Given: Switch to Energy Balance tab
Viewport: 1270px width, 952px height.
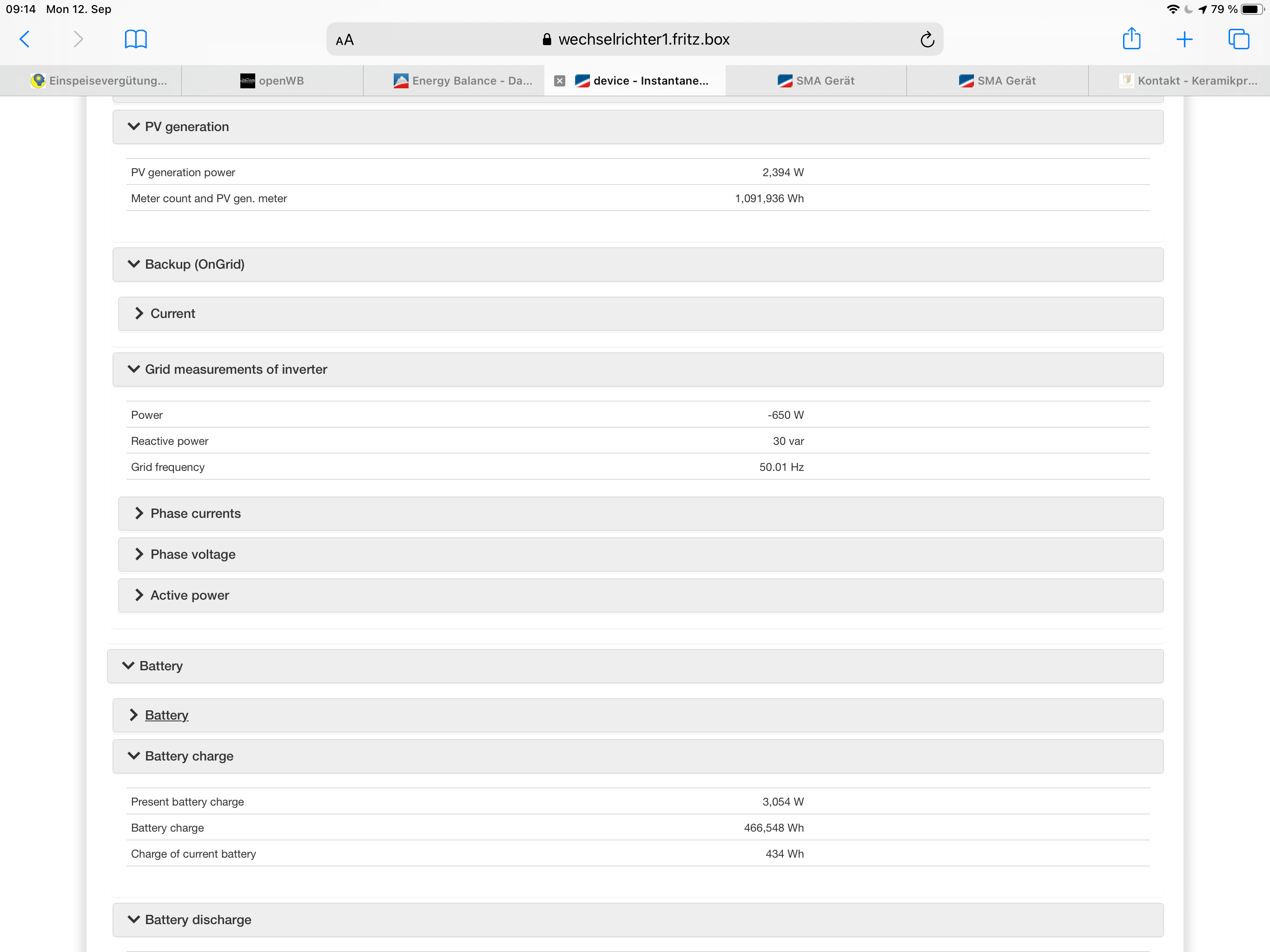Looking at the screenshot, I should point(463,81).
